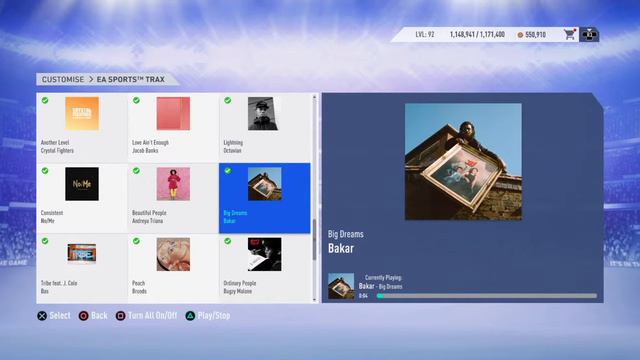Click the Select button prompt label
The width and height of the screenshot is (640, 360).
pos(60,316)
